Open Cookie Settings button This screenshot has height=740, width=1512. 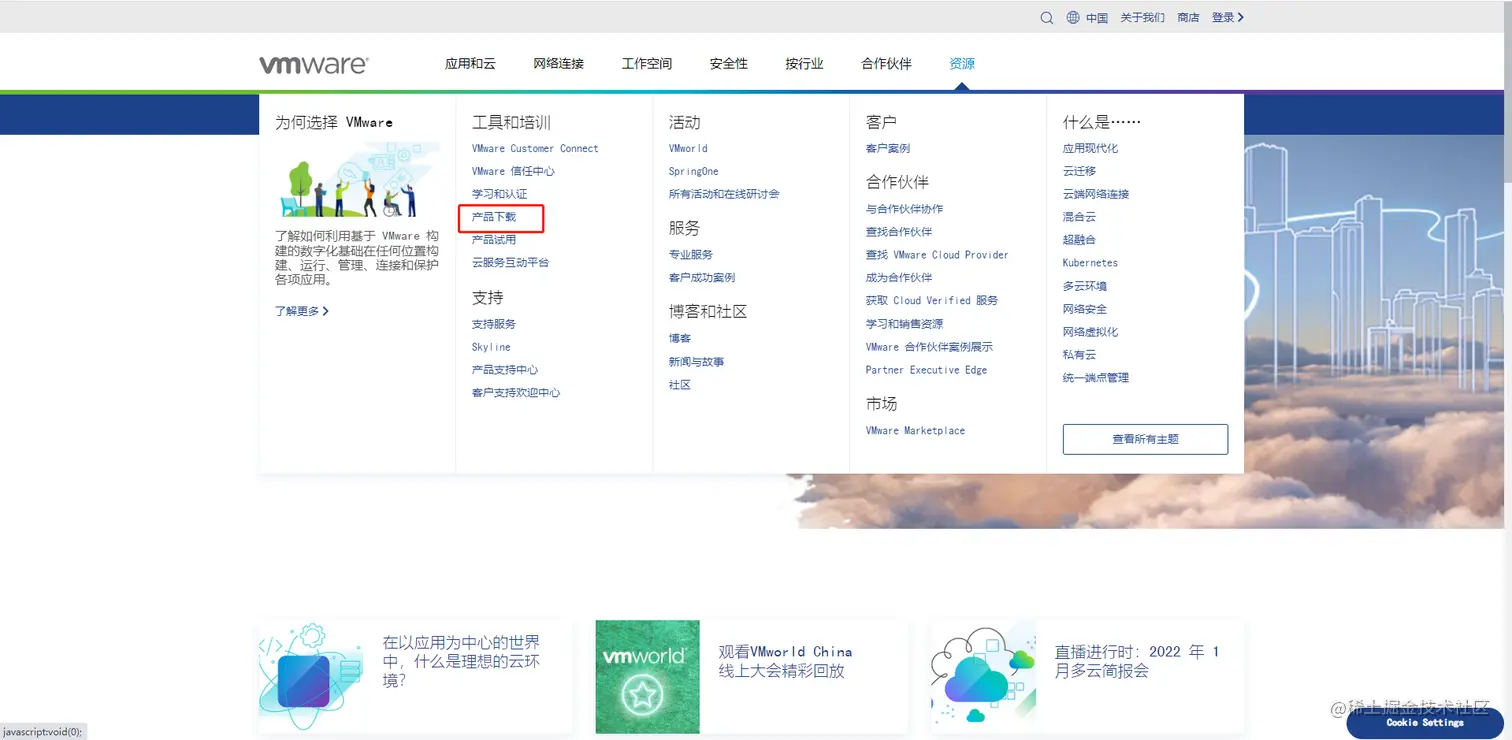(1425, 722)
